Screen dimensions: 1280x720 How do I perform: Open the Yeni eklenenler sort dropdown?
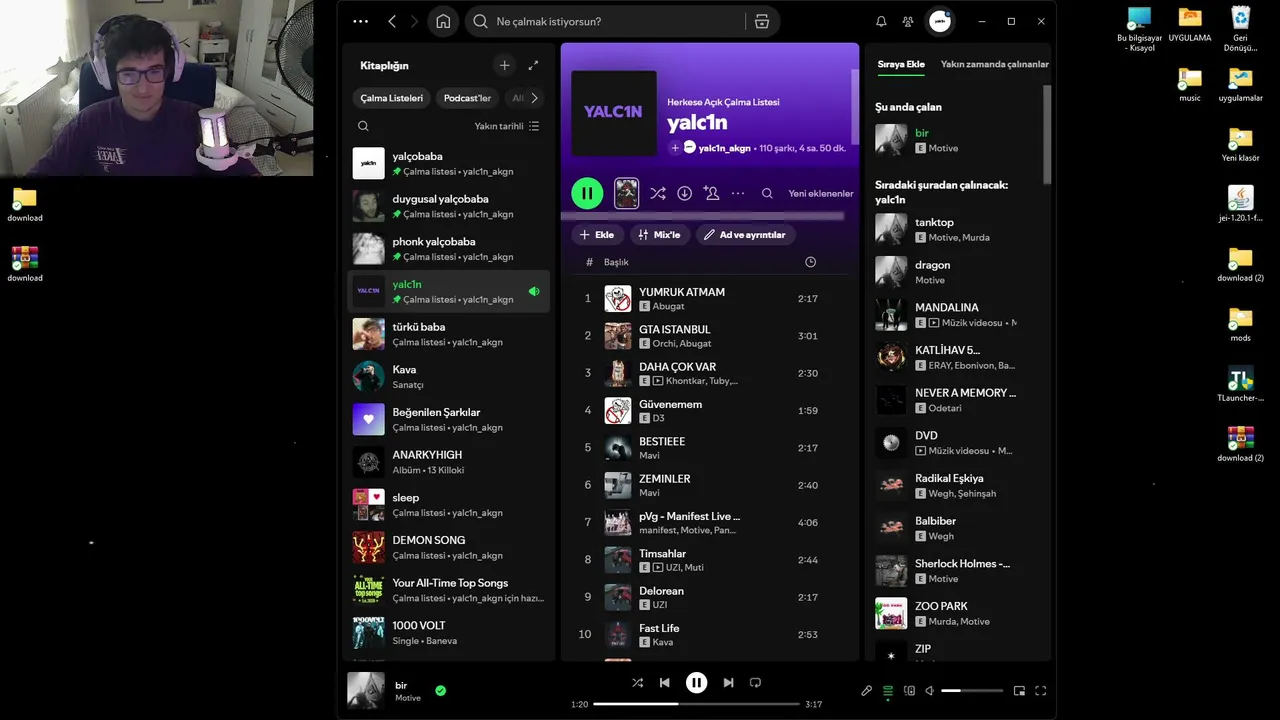click(x=821, y=193)
